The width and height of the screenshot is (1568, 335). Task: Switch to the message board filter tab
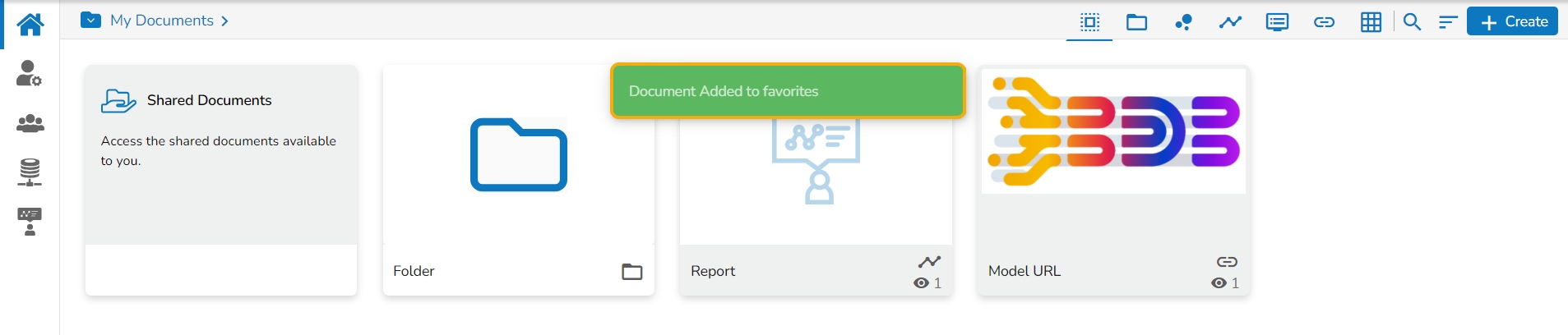1277,22
